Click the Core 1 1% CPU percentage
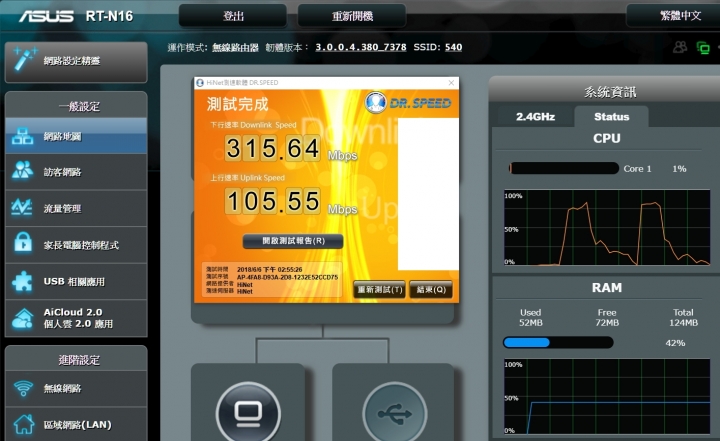This screenshot has width=720, height=441. 679,169
